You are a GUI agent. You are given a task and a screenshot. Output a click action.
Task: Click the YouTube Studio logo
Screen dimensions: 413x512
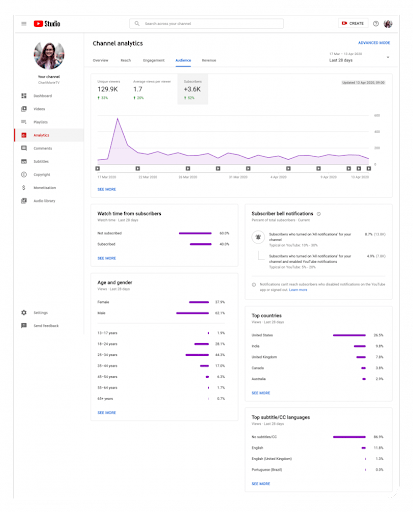(47, 24)
